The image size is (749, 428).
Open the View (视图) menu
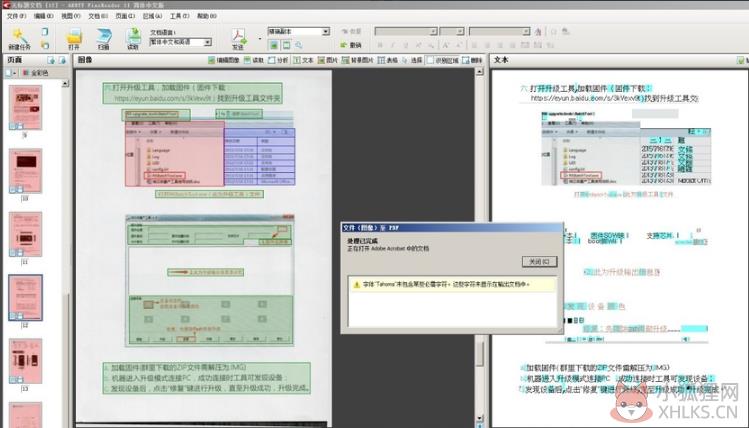[x=71, y=16]
